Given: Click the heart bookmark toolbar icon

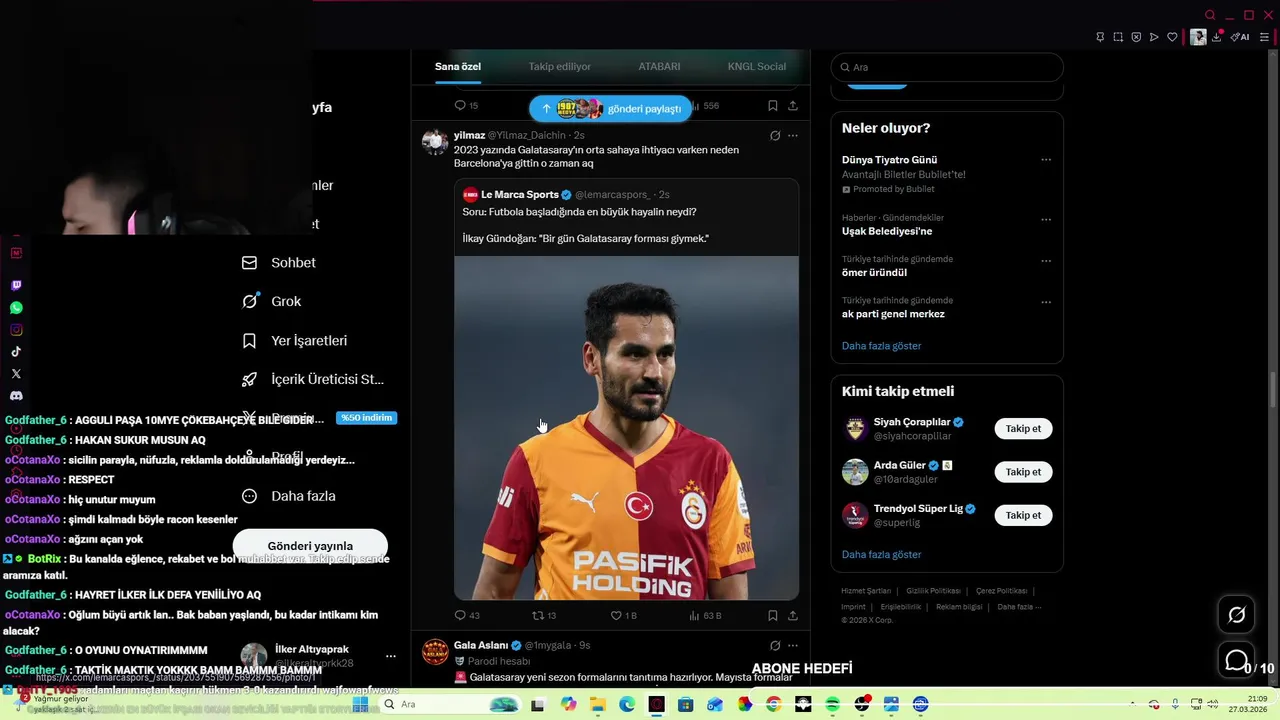Looking at the screenshot, I should [x=1172, y=37].
